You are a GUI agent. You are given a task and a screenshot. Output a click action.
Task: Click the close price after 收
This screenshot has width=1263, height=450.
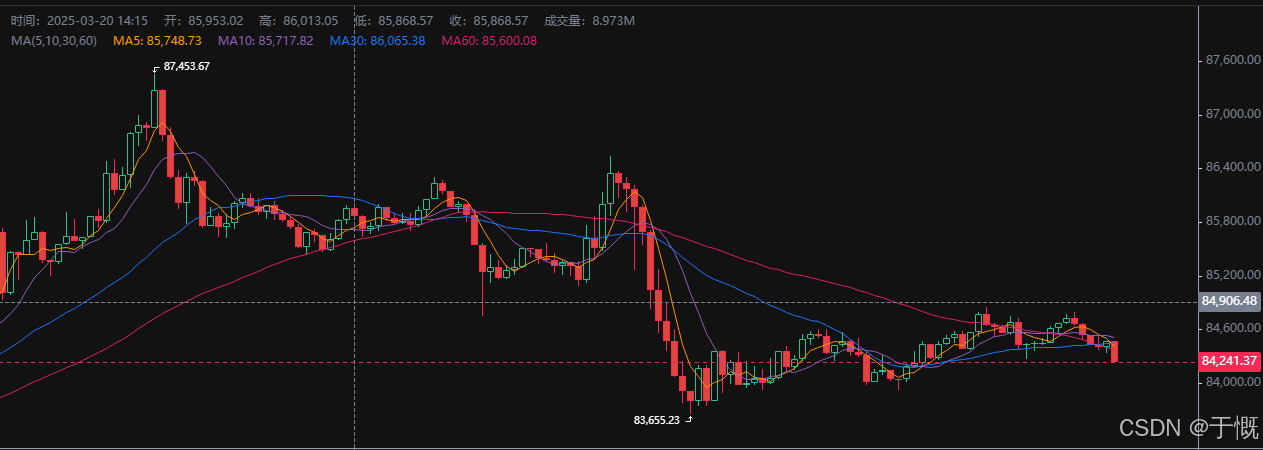(501, 21)
